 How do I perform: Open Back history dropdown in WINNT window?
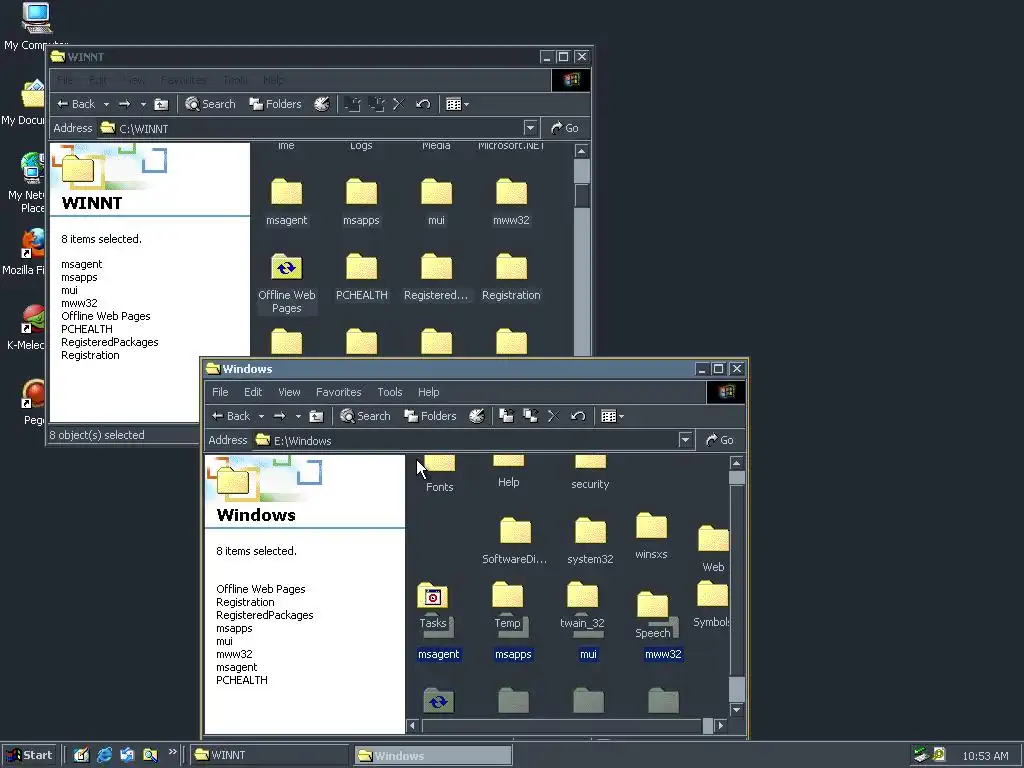click(106, 104)
